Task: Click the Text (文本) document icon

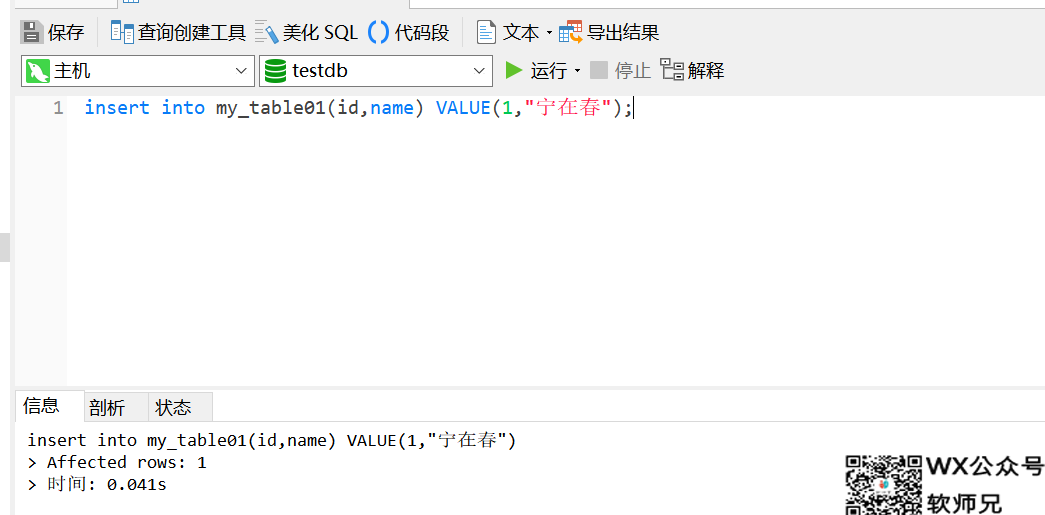Action: point(486,32)
